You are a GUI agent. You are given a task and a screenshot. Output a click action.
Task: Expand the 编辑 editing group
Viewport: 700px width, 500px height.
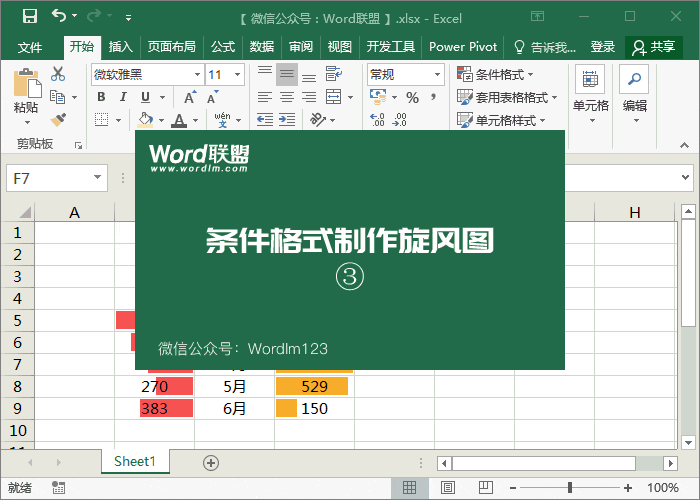(x=634, y=95)
